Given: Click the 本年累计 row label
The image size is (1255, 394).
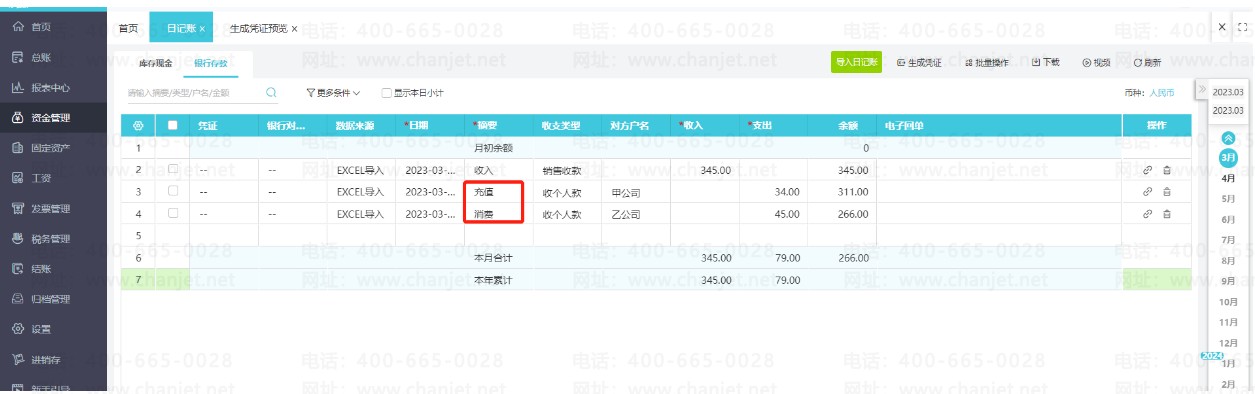Looking at the screenshot, I should click(493, 280).
